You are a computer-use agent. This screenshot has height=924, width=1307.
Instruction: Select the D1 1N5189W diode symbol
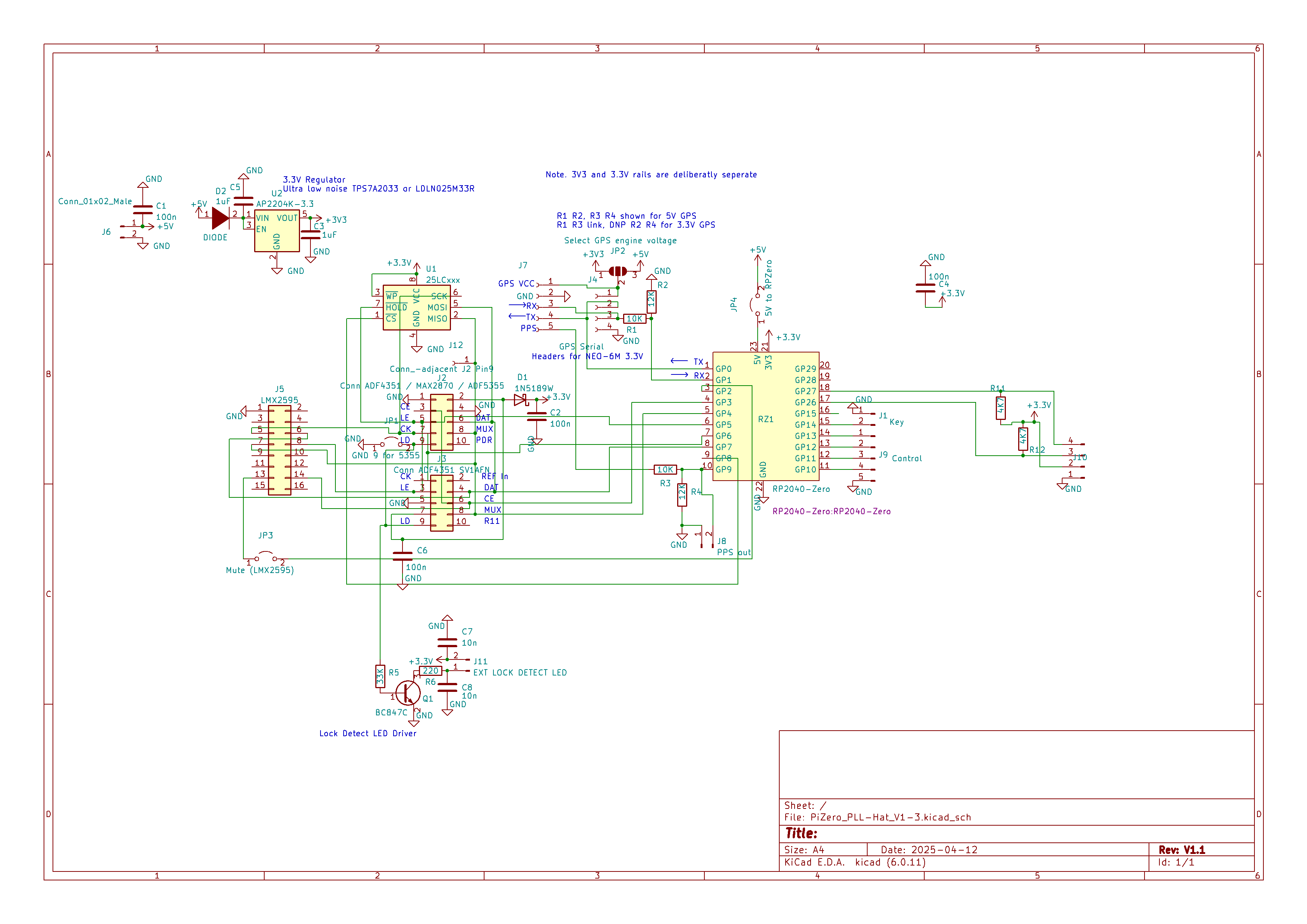point(520,400)
